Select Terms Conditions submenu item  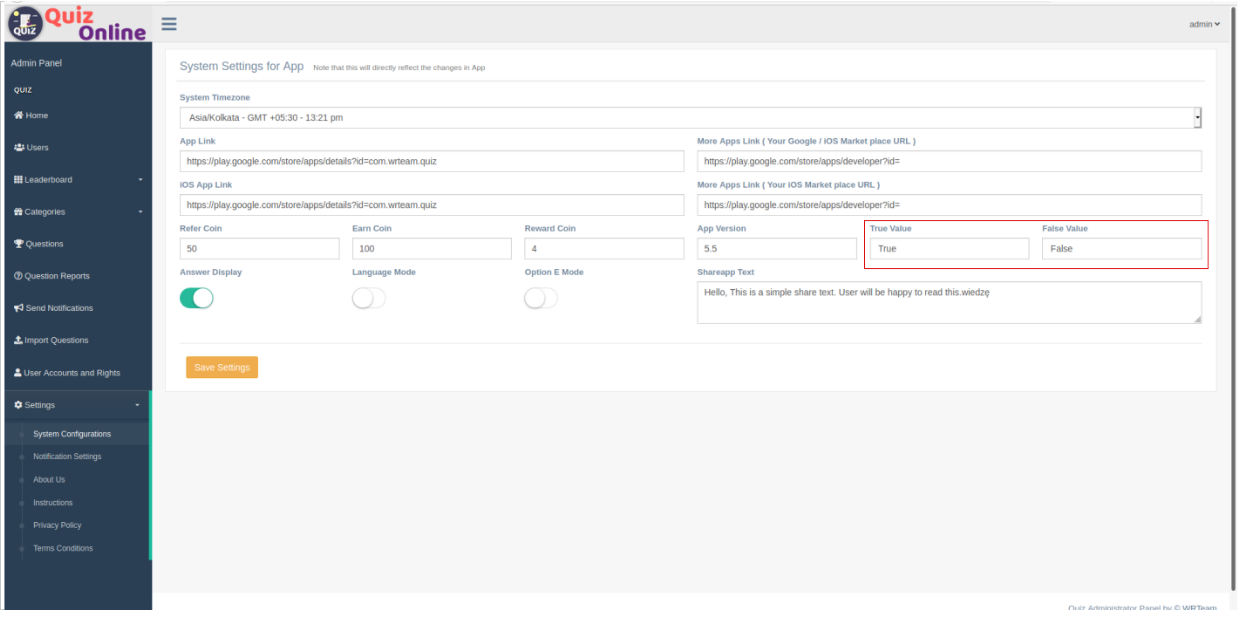point(63,548)
